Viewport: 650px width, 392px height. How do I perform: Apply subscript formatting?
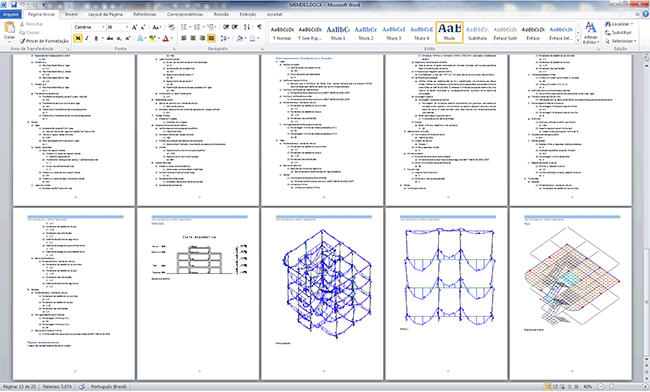click(x=119, y=38)
